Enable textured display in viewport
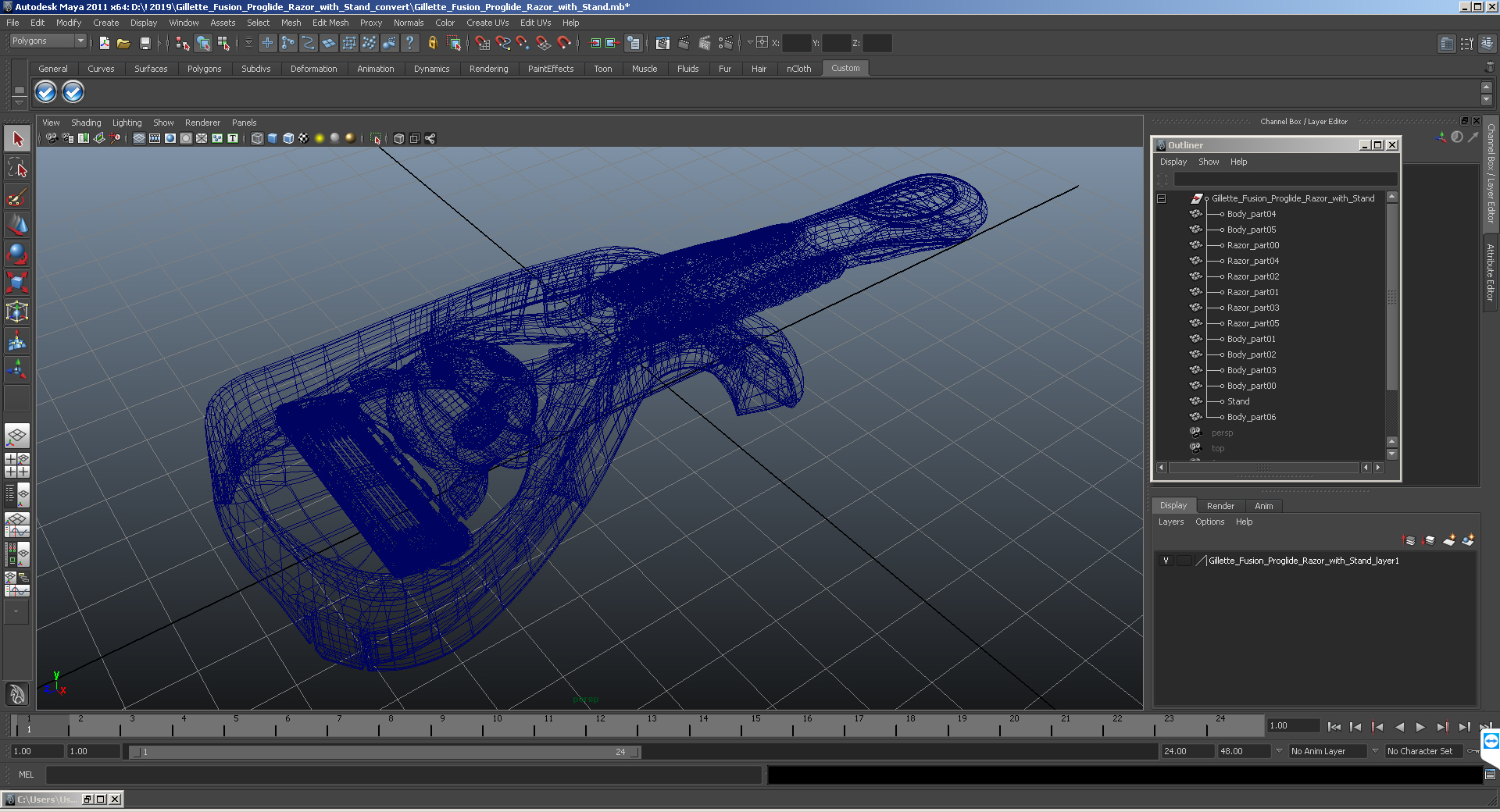This screenshot has width=1500, height=812. [x=304, y=138]
